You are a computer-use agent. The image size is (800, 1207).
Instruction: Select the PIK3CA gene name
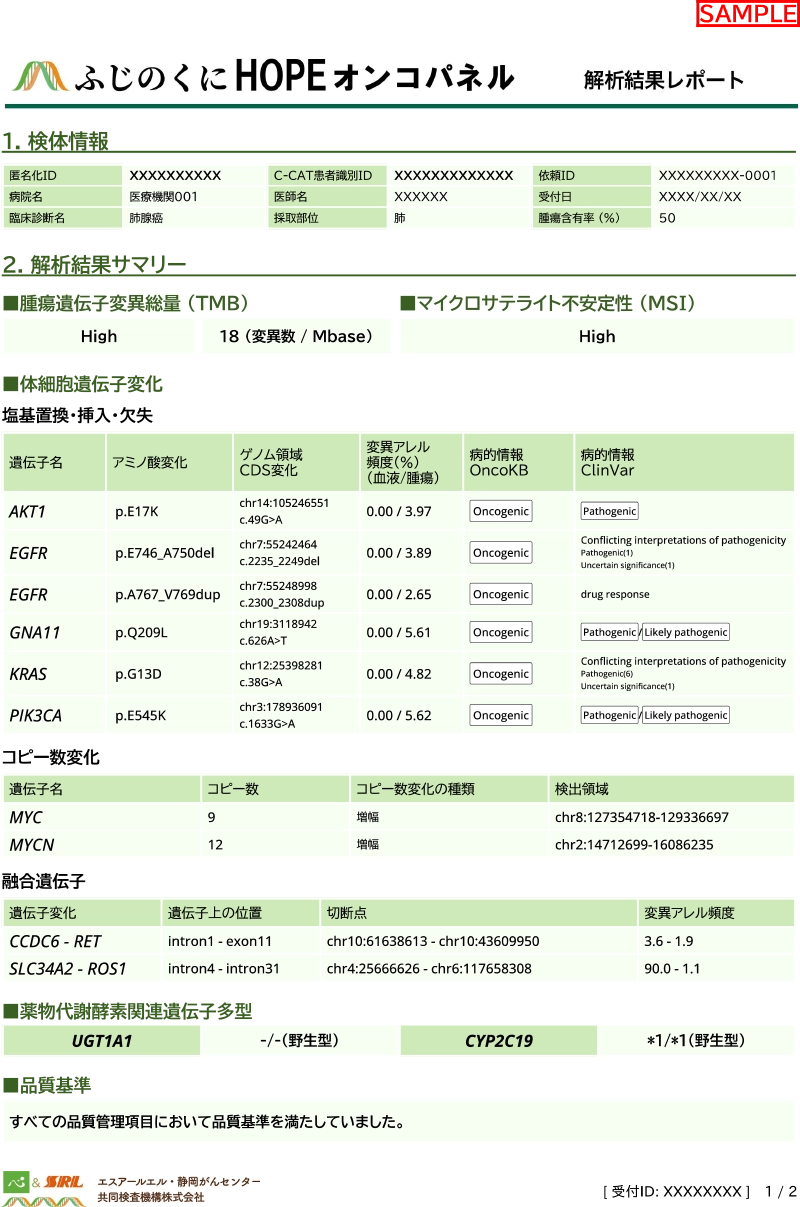point(35,715)
